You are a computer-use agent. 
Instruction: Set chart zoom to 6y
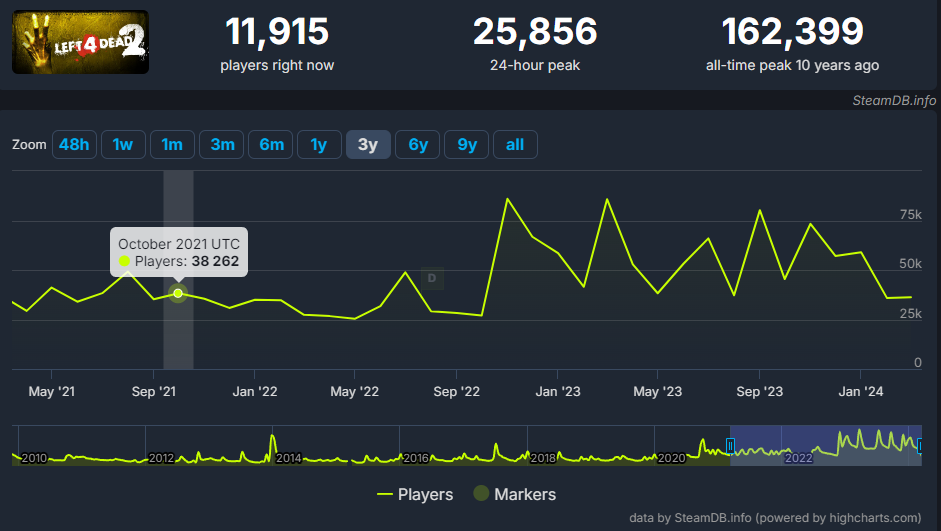coord(418,145)
